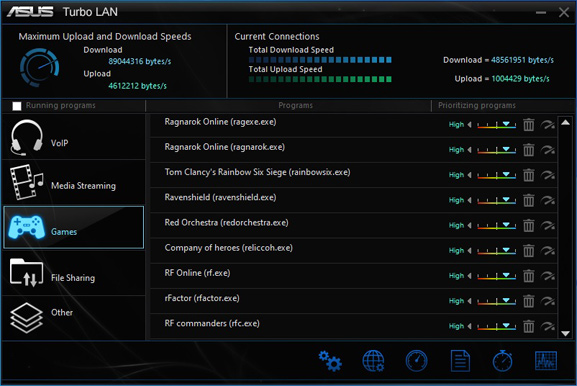Open the globe network settings icon
The width and height of the screenshot is (577, 386).
click(x=373, y=361)
